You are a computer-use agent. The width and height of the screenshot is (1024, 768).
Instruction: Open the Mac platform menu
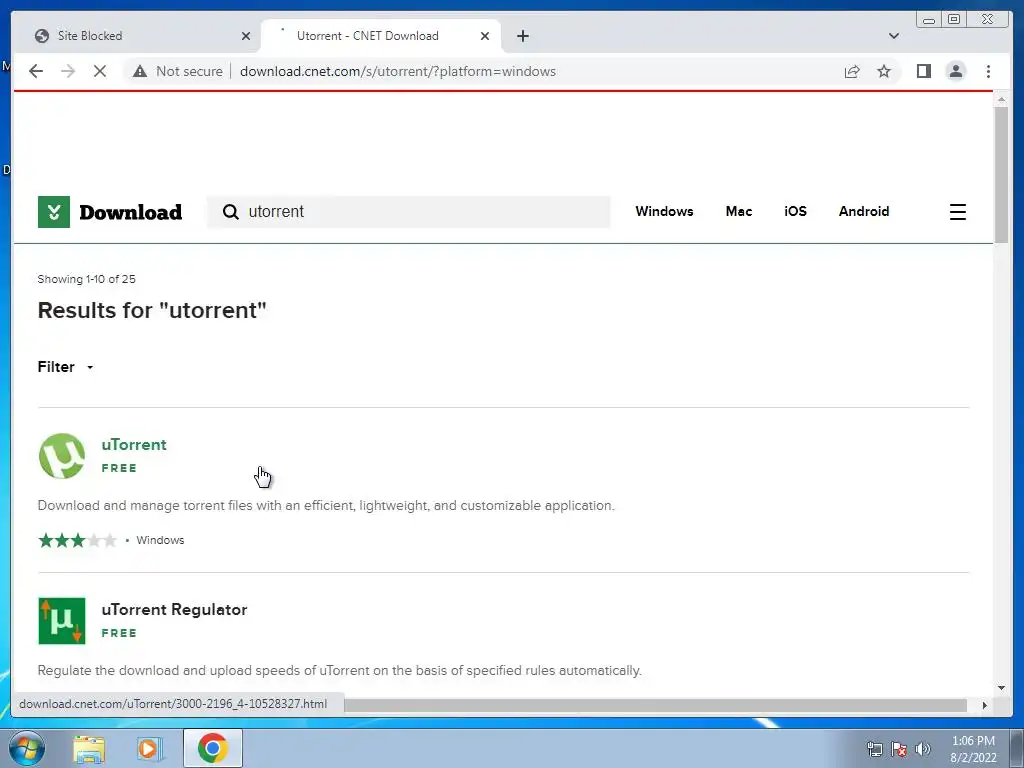739,211
